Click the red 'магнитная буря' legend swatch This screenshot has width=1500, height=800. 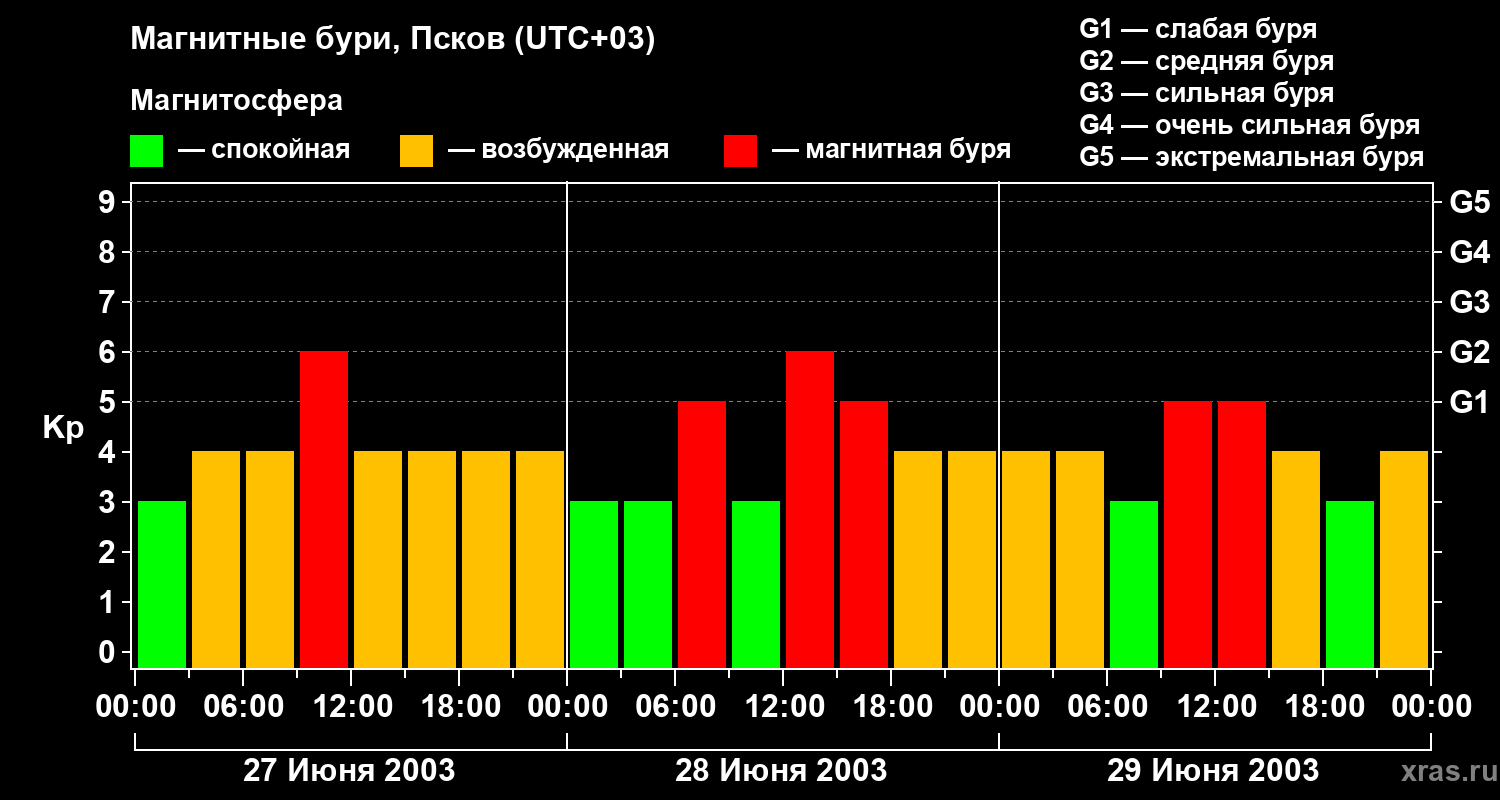point(740,151)
